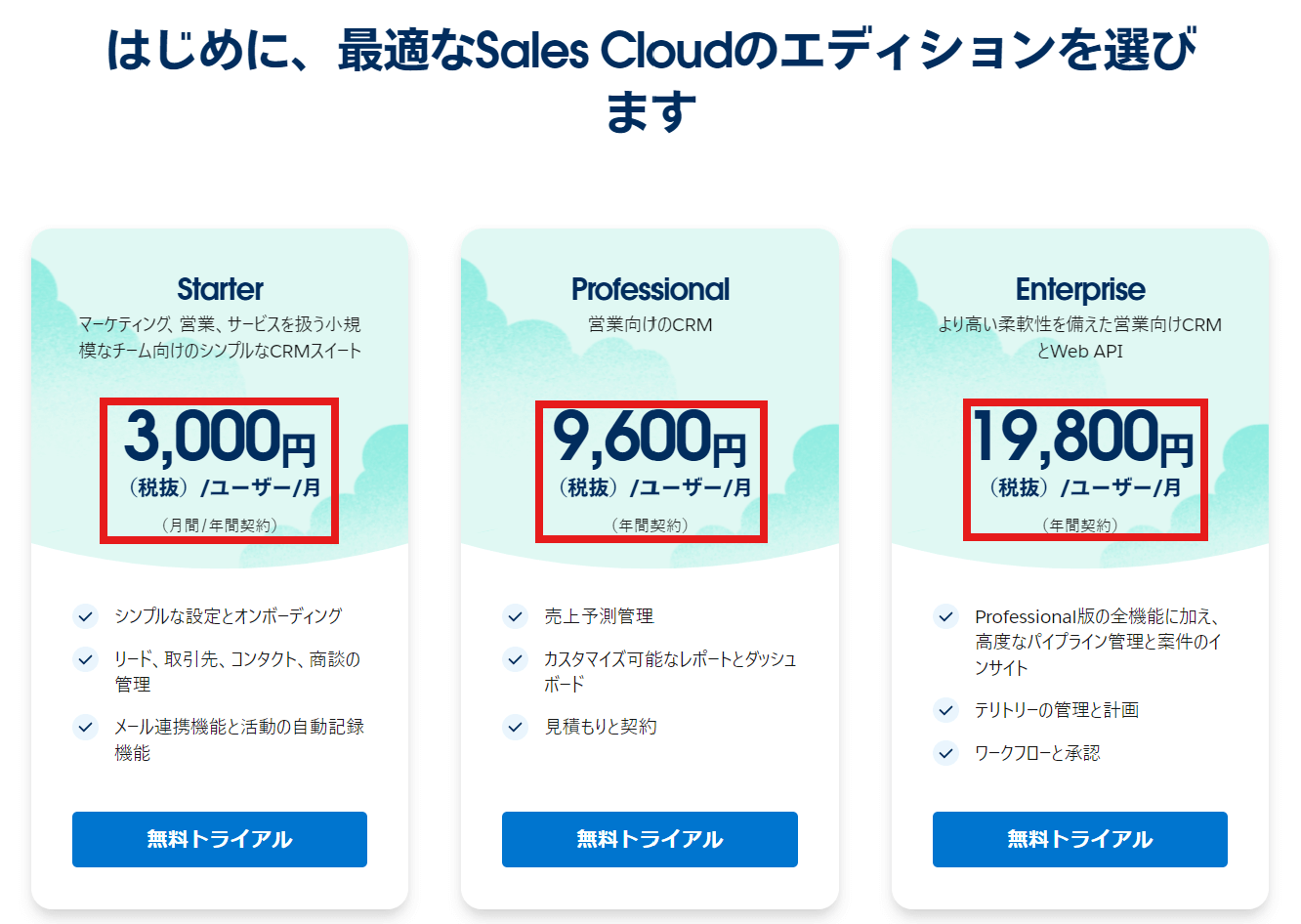Screen dimensions: 1301x924
Task: Select the 無料トライアル button under Professional
Action: click(x=650, y=839)
